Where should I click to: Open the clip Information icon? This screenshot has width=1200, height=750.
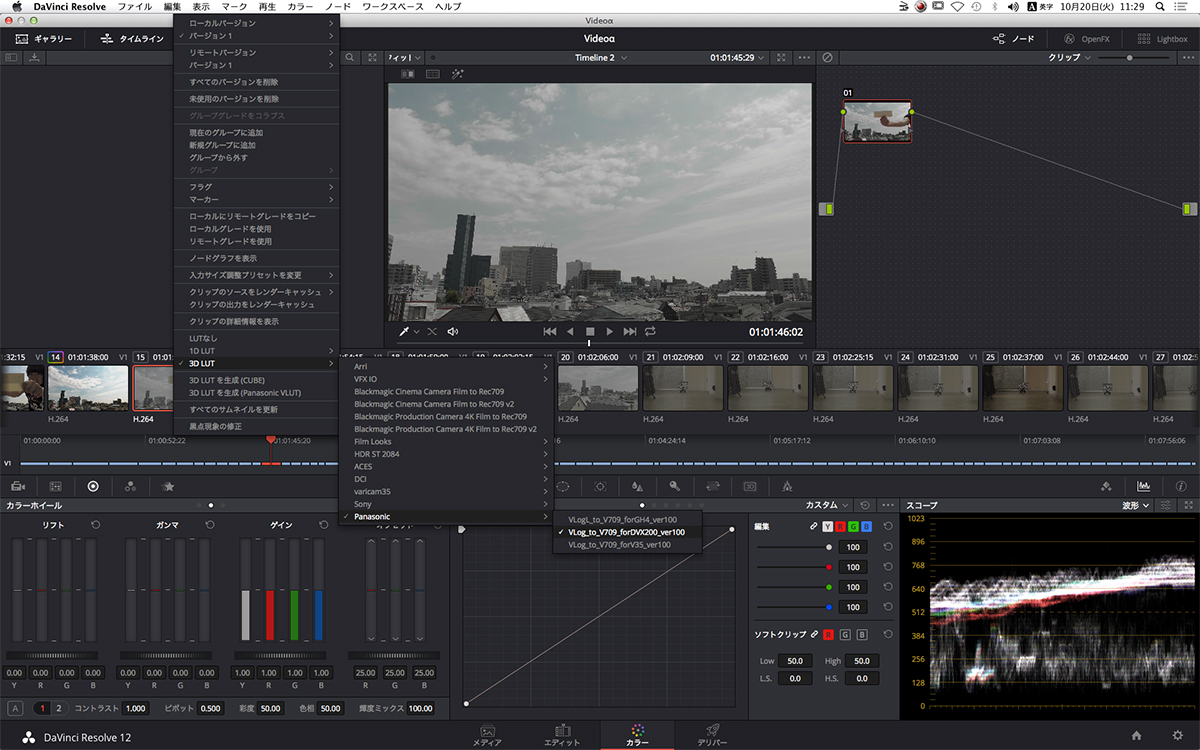(1181, 486)
